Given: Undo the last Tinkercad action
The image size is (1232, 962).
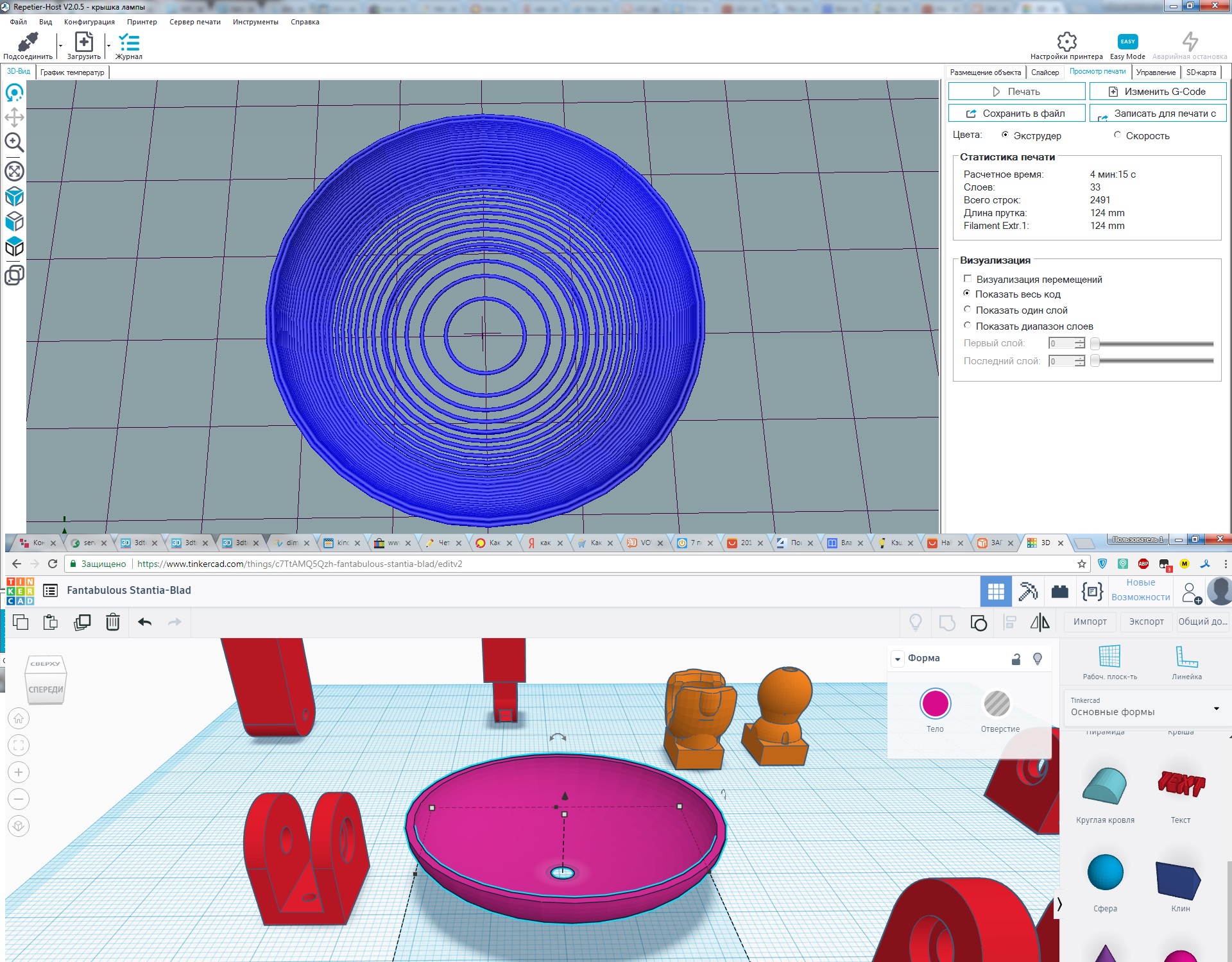Looking at the screenshot, I should [x=145, y=622].
